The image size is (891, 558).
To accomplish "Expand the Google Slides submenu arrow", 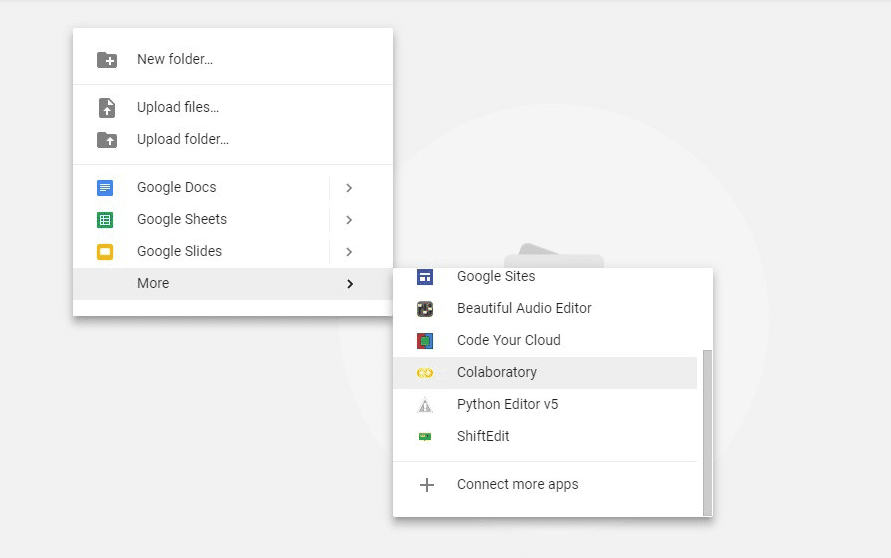I will [349, 251].
